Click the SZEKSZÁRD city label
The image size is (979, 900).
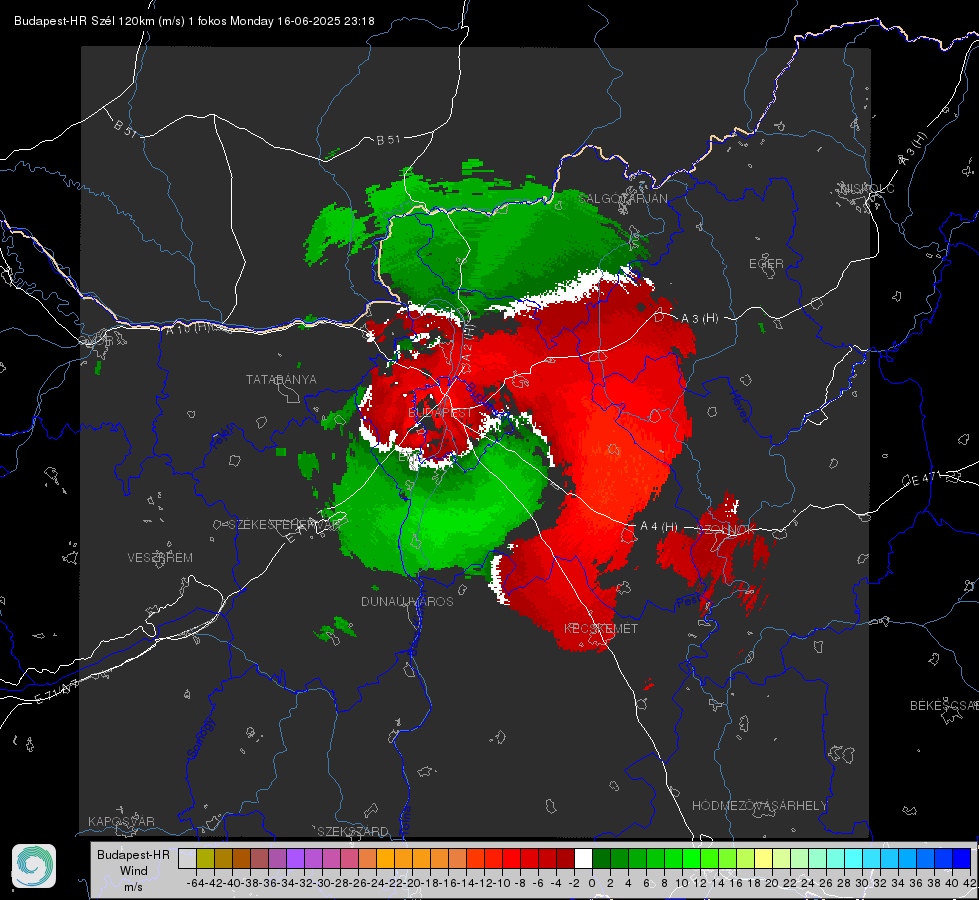[x=353, y=831]
